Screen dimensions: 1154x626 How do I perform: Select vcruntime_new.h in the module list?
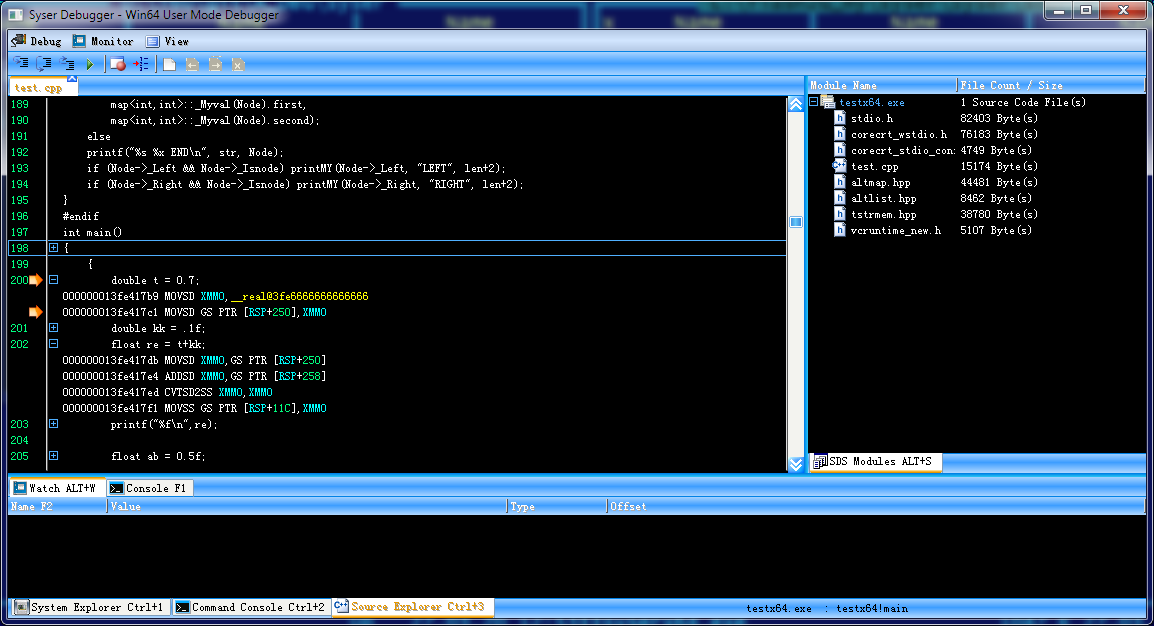click(896, 230)
